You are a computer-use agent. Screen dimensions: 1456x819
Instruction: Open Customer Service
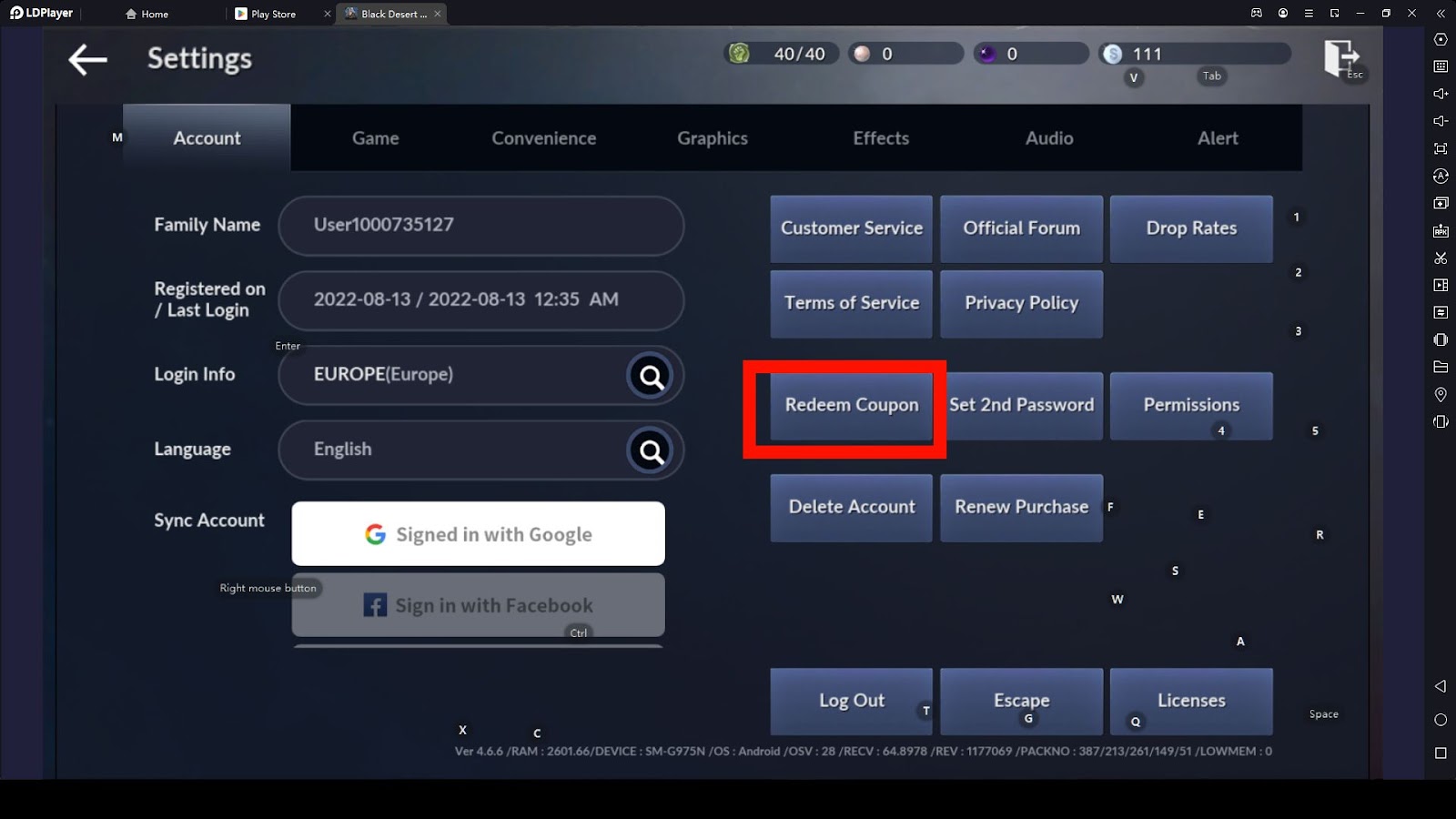(852, 228)
